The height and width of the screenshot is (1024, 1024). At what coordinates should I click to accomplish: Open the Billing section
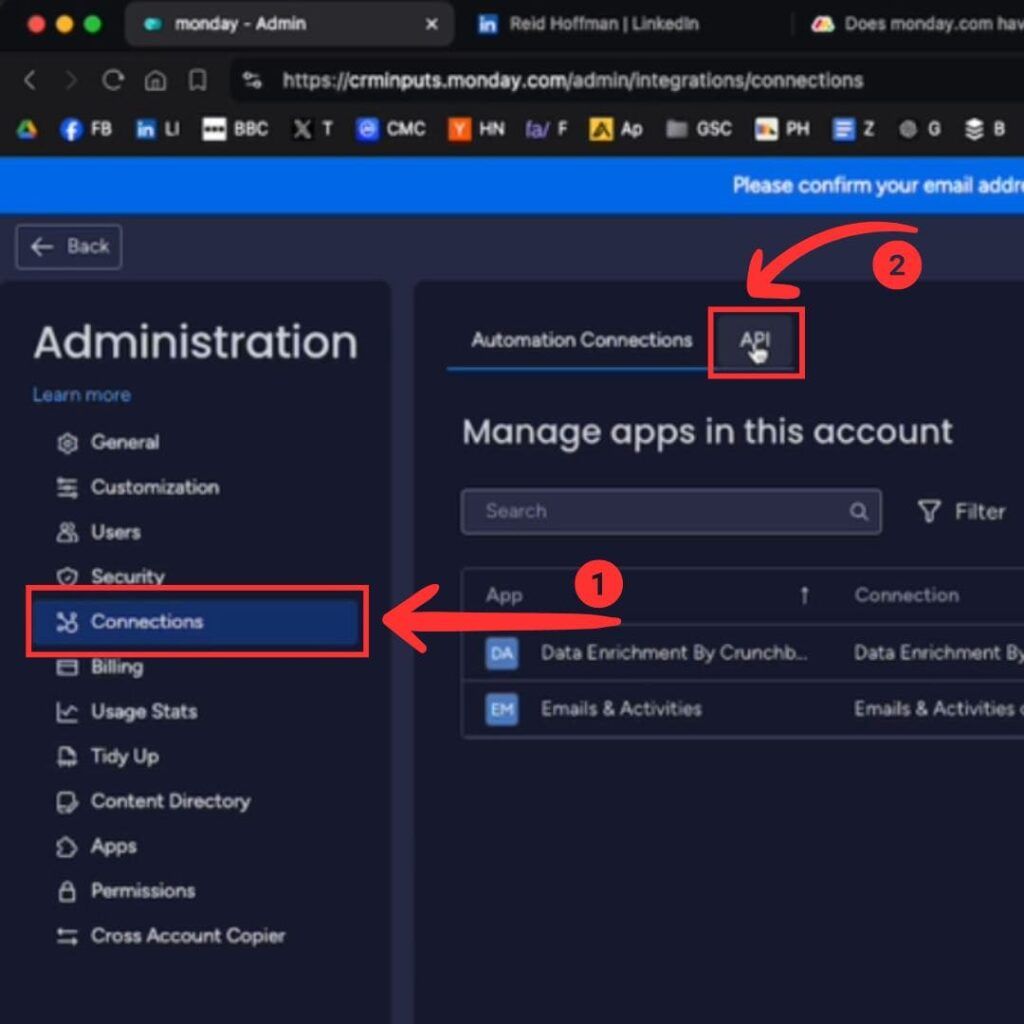click(x=99, y=667)
